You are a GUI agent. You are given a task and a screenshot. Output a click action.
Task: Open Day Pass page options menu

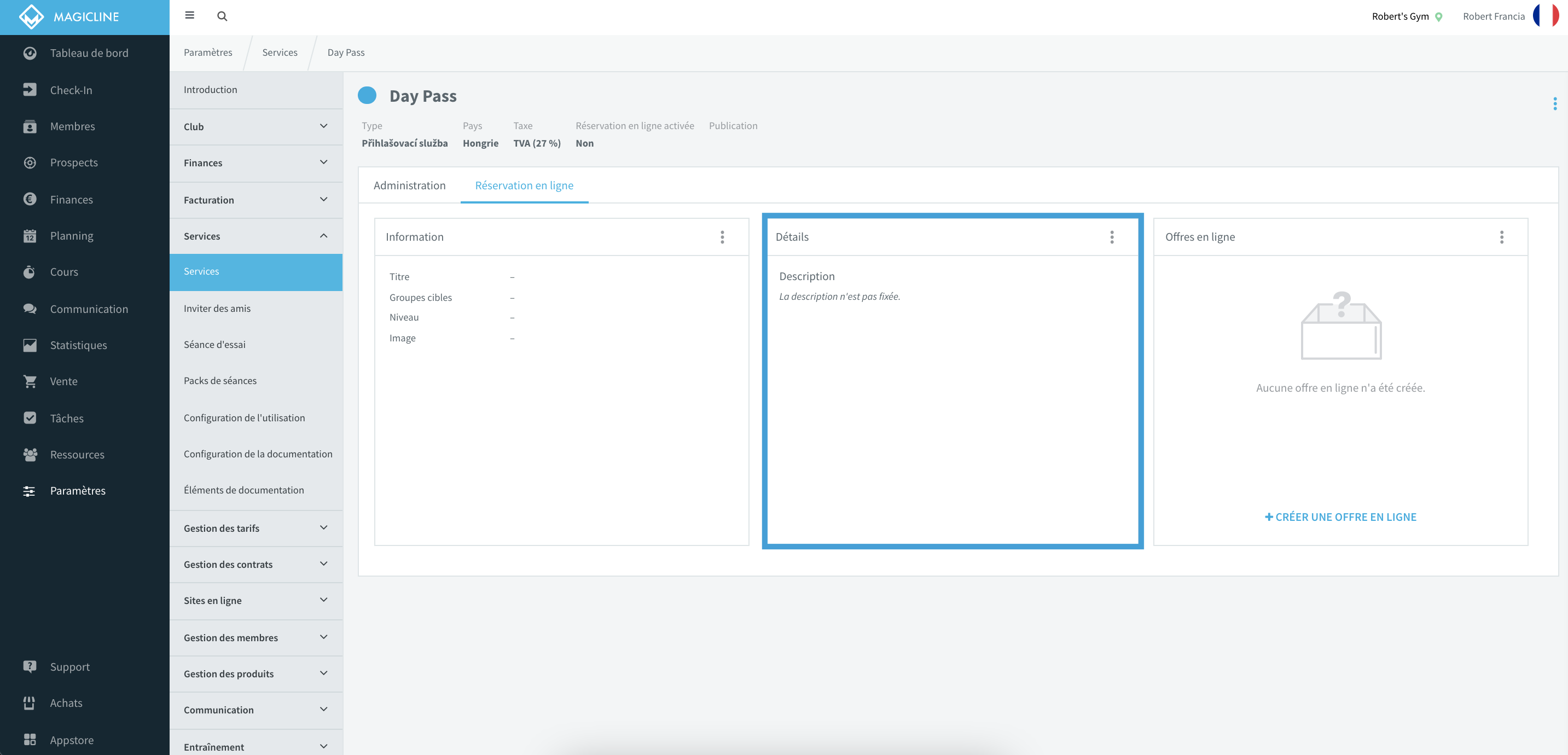click(1555, 104)
